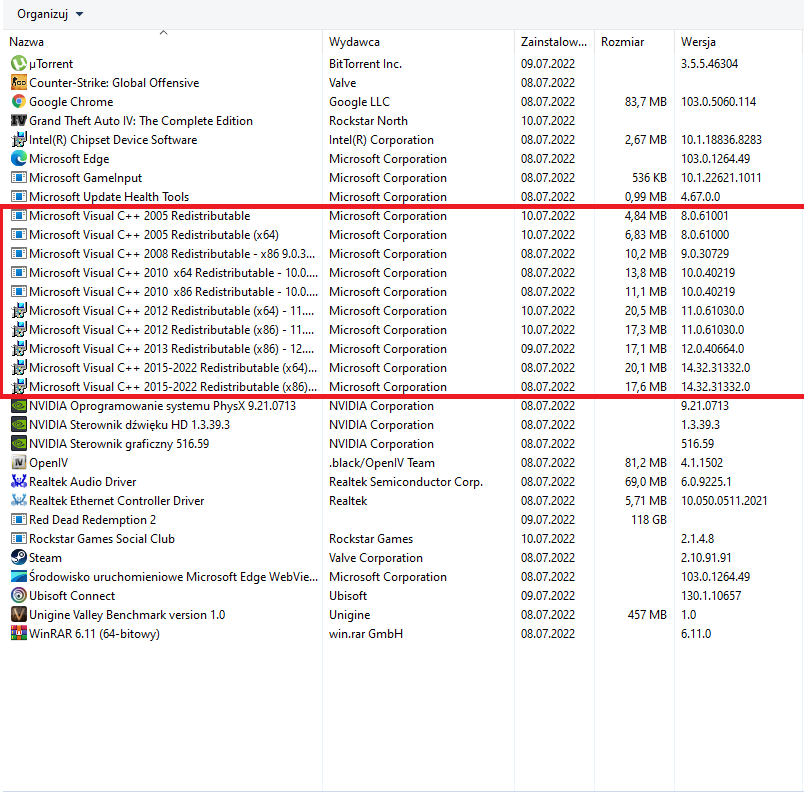Screen dimensions: 804x792
Task: Click publisher Ubisoft
Action: (x=348, y=596)
